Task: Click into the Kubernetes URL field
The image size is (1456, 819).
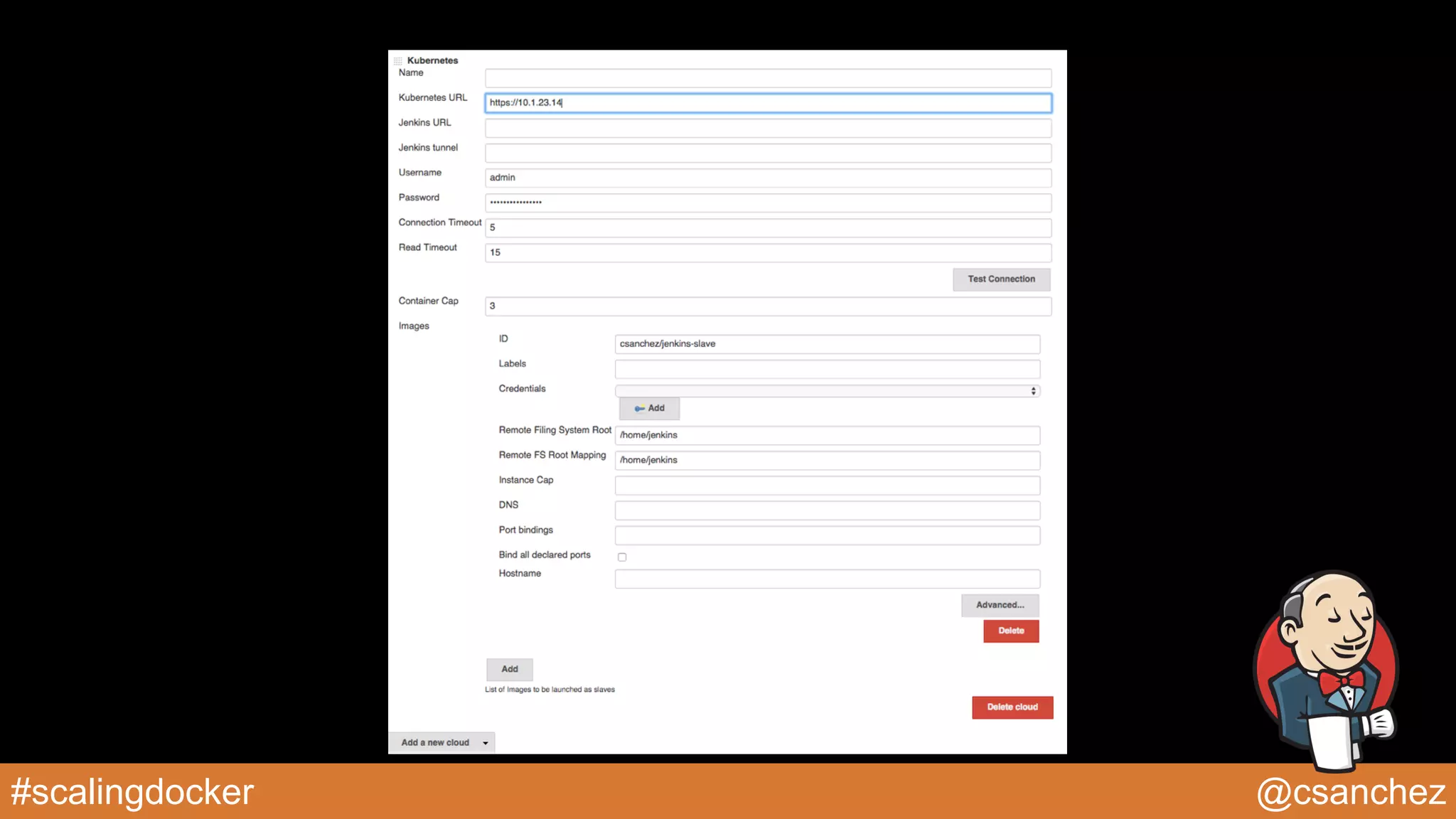Action: (x=768, y=103)
